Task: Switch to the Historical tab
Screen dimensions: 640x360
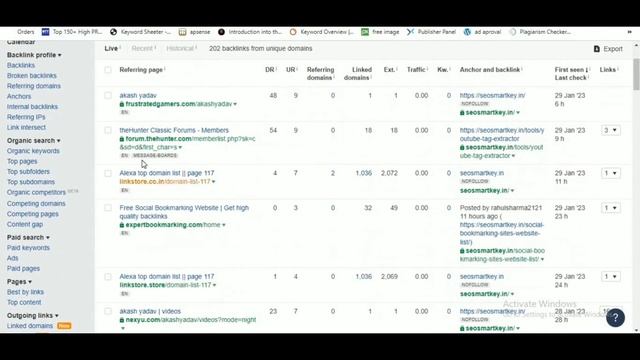Action: point(180,49)
